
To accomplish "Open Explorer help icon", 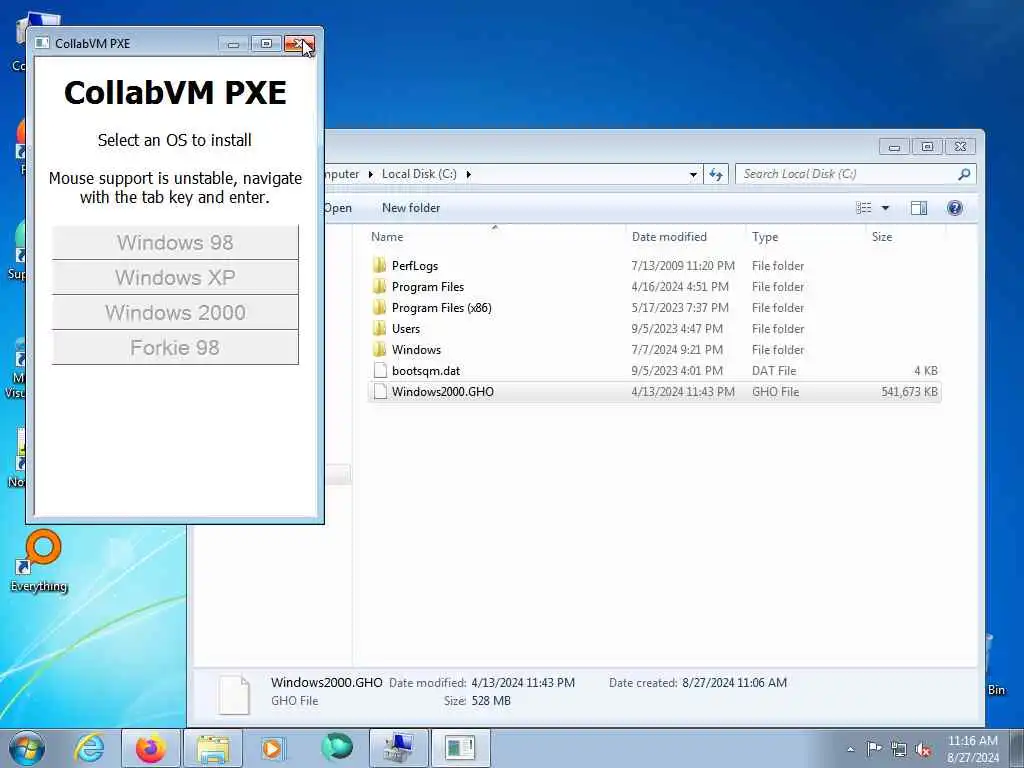I will (954, 208).
